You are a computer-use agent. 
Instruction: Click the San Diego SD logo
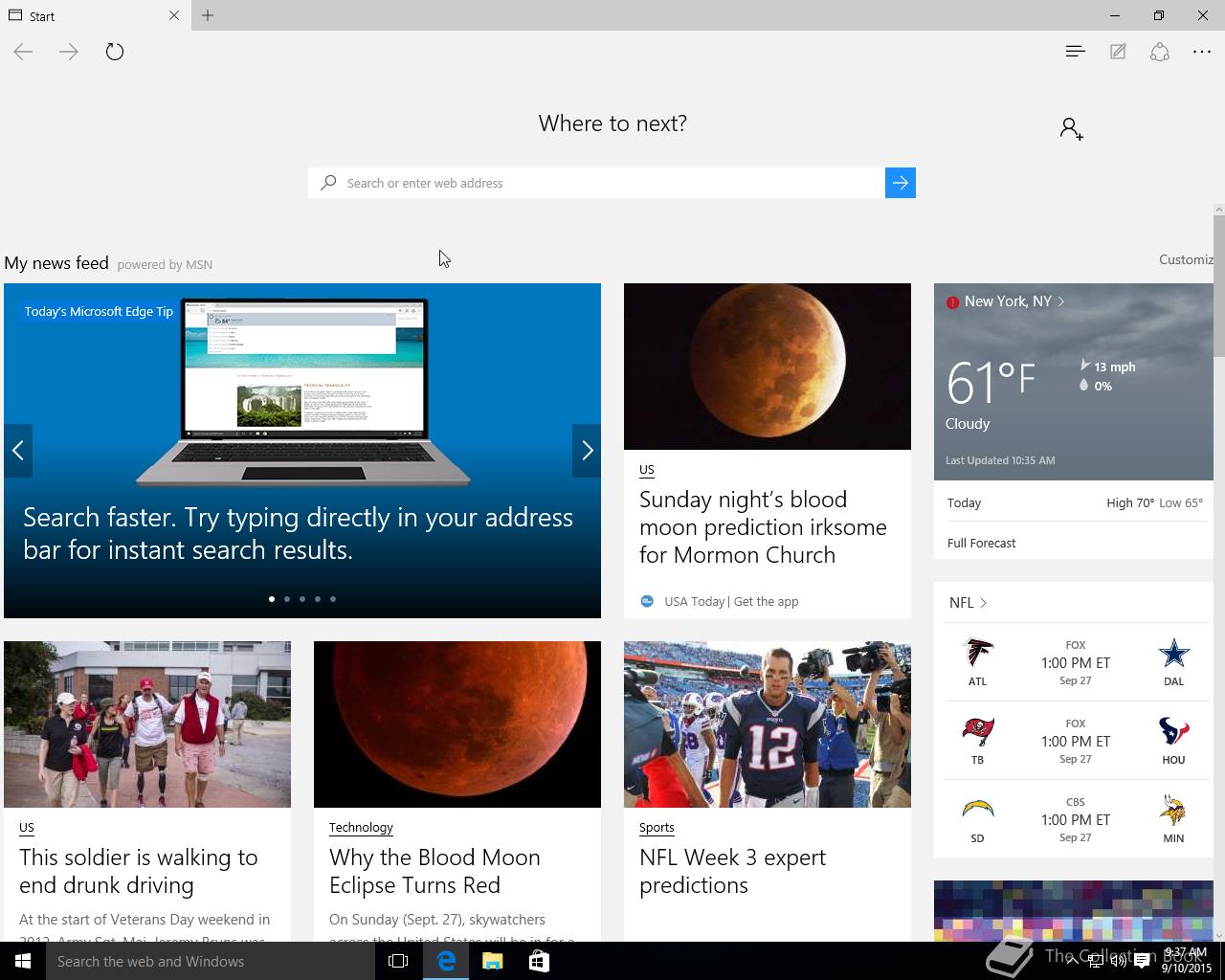pyautogui.click(x=977, y=811)
